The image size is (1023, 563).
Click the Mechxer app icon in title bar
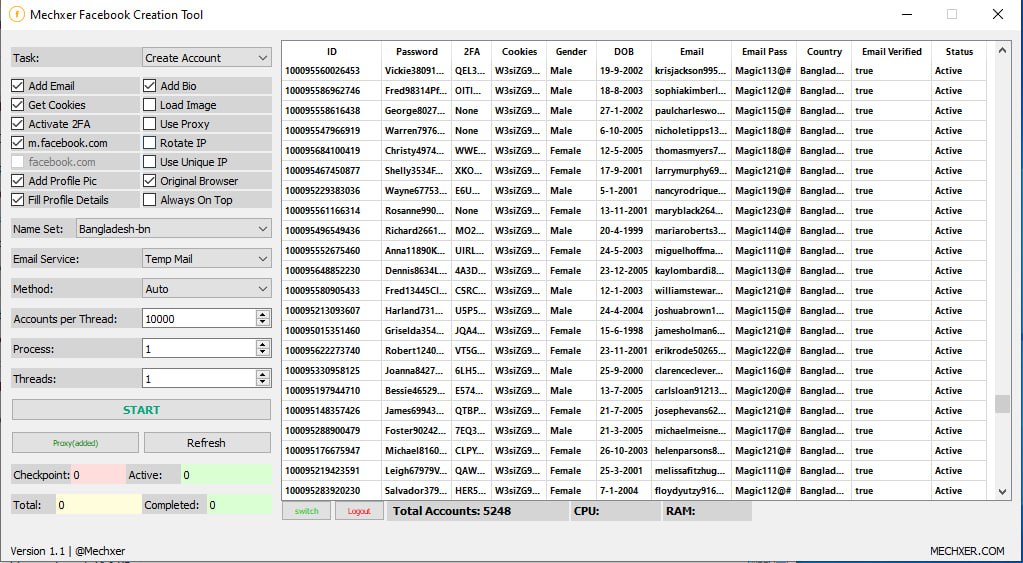pyautogui.click(x=16, y=14)
